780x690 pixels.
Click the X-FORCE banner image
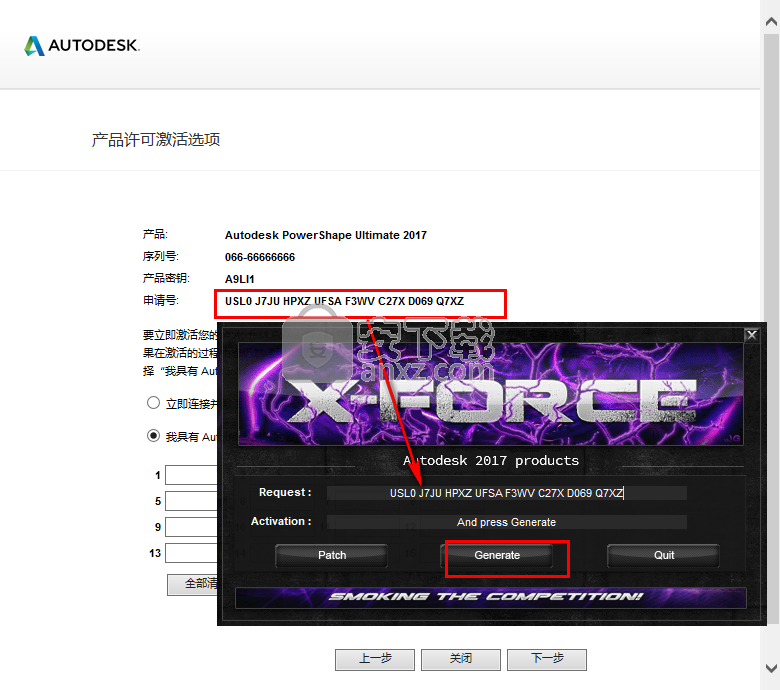click(x=490, y=394)
